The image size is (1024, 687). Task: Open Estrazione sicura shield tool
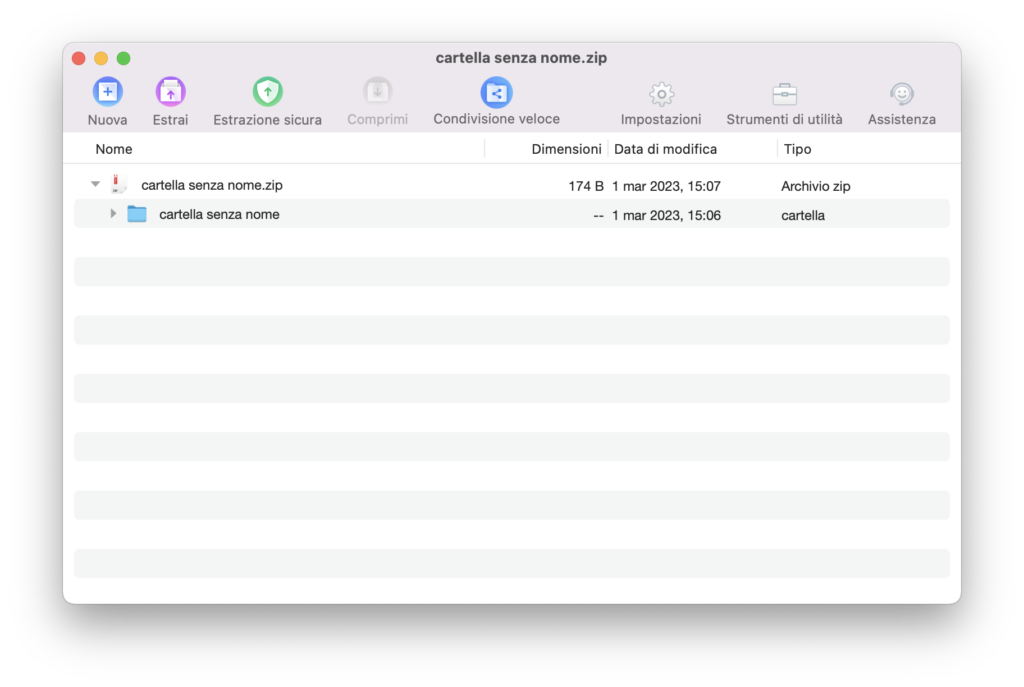[x=267, y=93]
